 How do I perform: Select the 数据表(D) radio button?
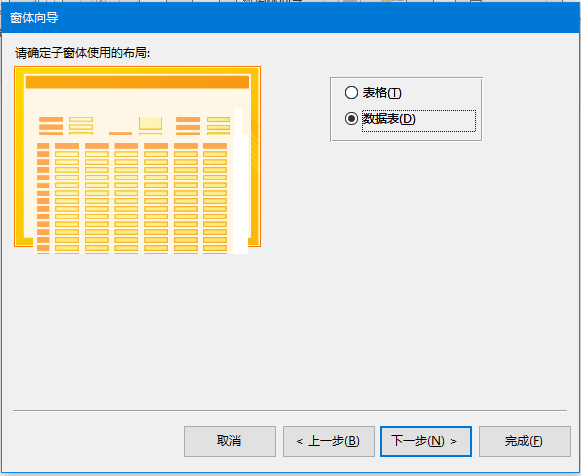[x=351, y=119]
